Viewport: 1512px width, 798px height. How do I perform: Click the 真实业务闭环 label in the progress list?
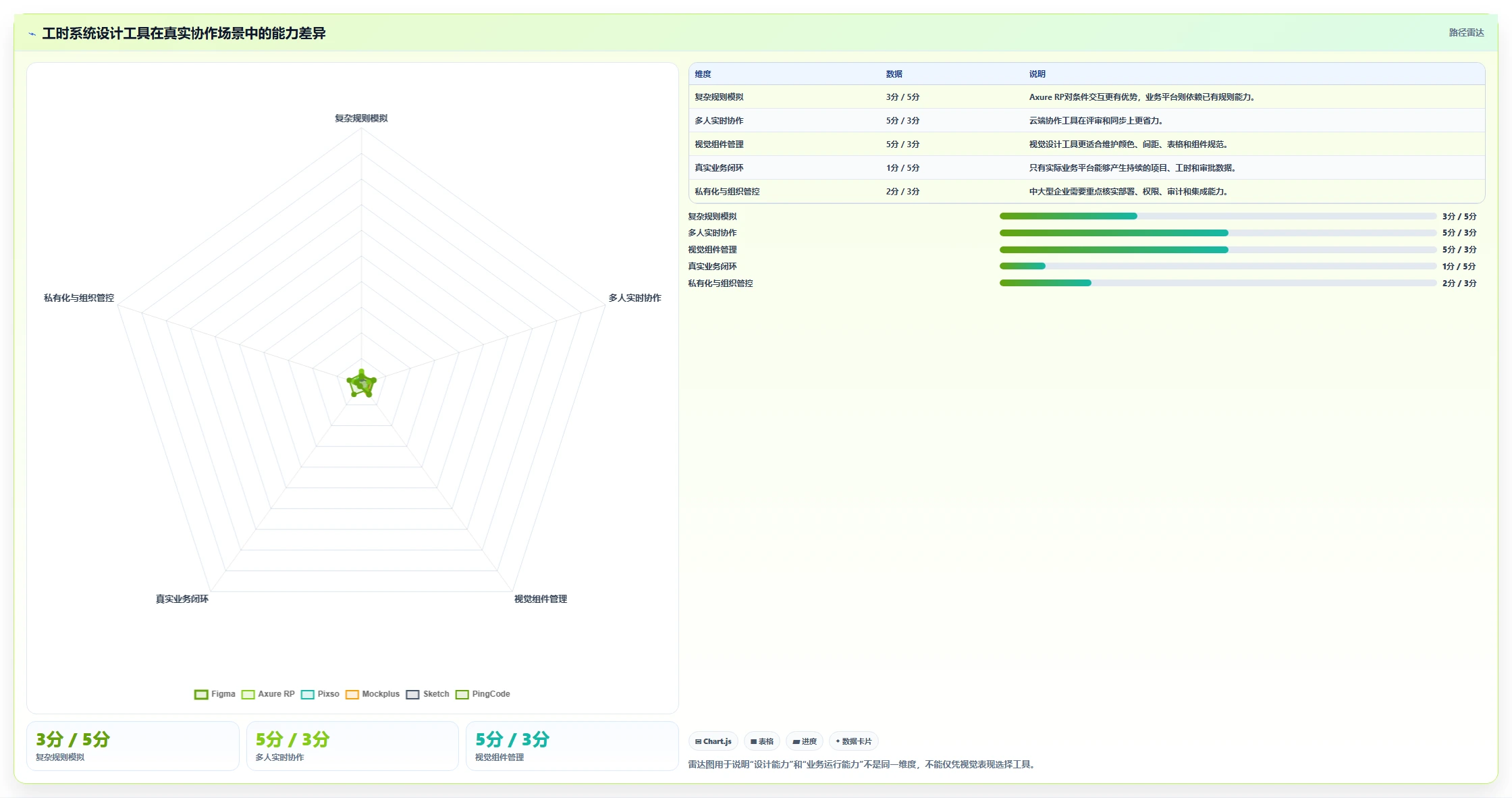click(x=712, y=266)
